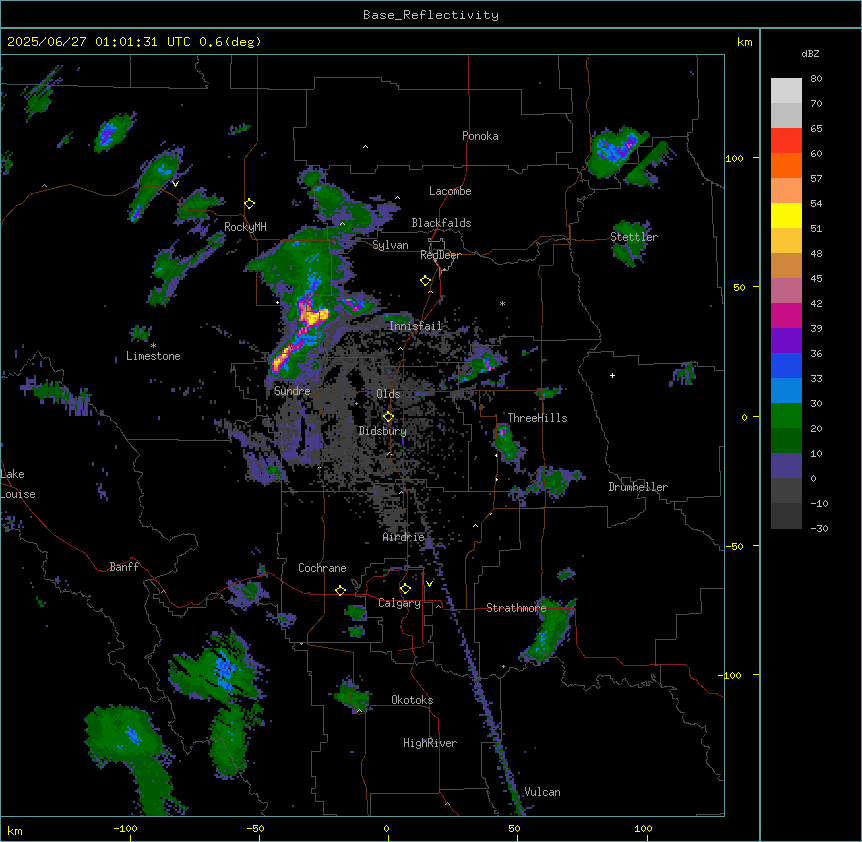Screen dimensions: 862x842
Task: Click the HighRiver city label
Action: 430,743
